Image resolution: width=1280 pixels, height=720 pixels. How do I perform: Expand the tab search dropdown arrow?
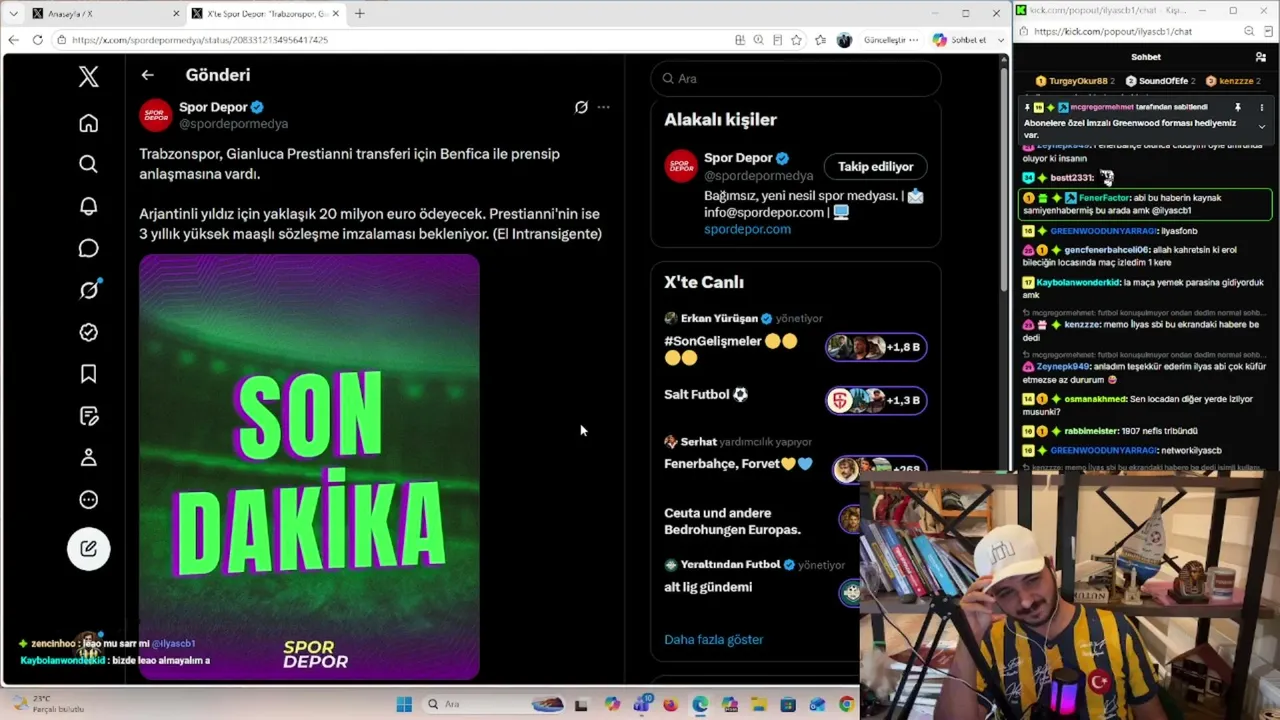(x=13, y=14)
